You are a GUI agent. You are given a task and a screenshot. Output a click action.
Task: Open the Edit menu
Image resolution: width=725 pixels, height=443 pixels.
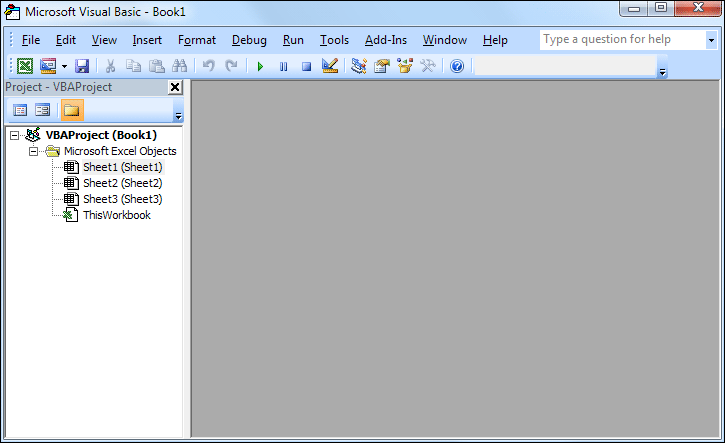click(66, 40)
